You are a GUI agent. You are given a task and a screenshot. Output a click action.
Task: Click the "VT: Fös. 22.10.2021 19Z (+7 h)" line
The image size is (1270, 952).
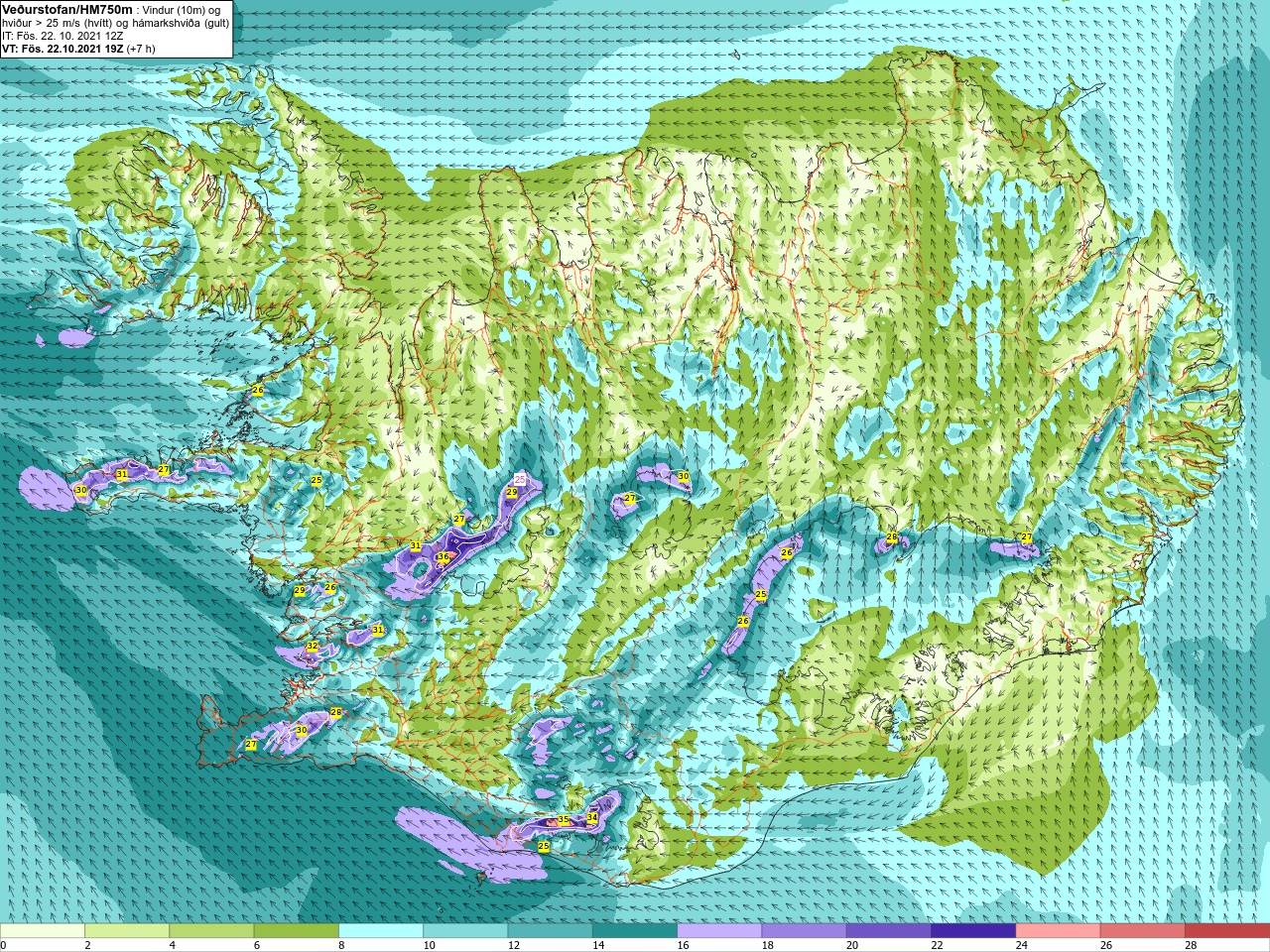pyautogui.click(x=78, y=49)
